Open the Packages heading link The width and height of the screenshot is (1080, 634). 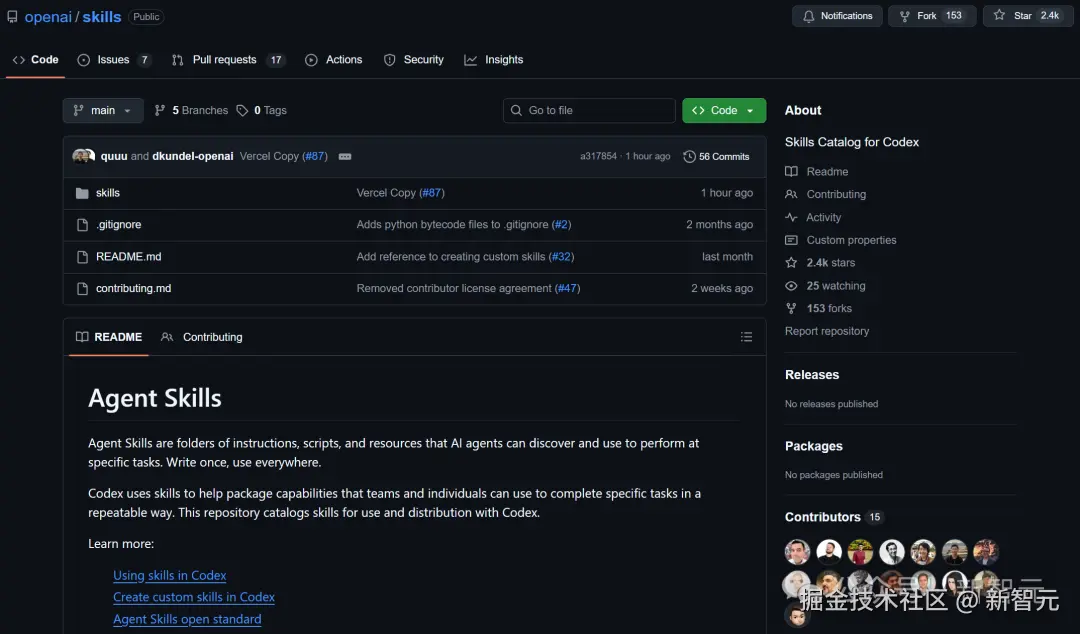pyautogui.click(x=813, y=446)
